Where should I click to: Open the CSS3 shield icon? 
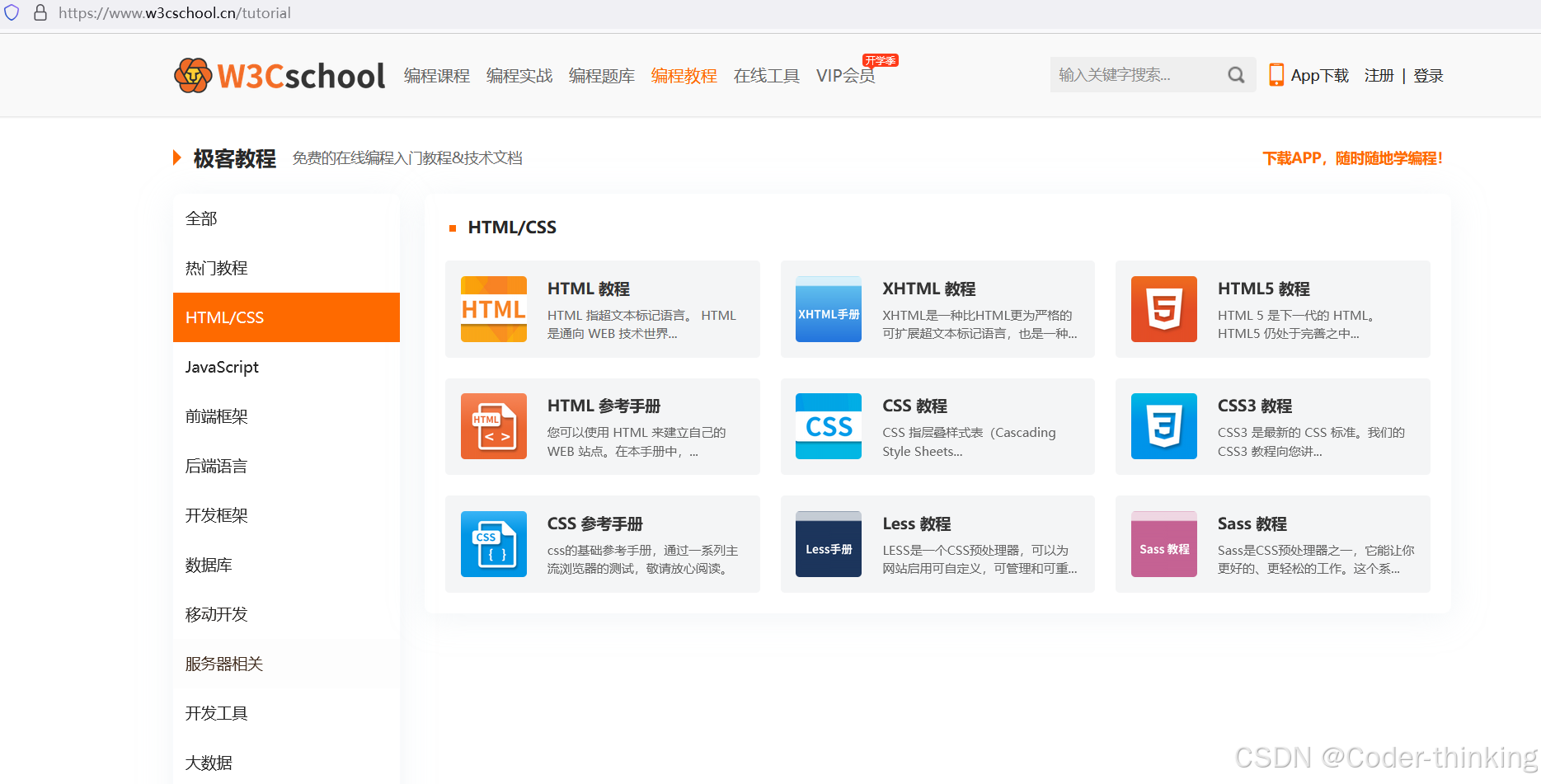[1164, 426]
